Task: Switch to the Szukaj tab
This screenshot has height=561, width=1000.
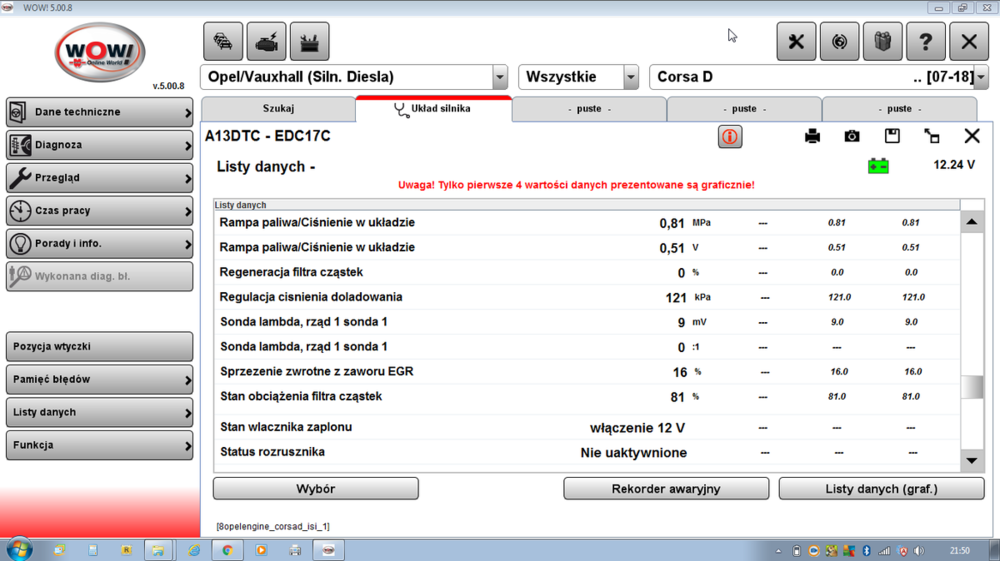Action: (x=278, y=109)
